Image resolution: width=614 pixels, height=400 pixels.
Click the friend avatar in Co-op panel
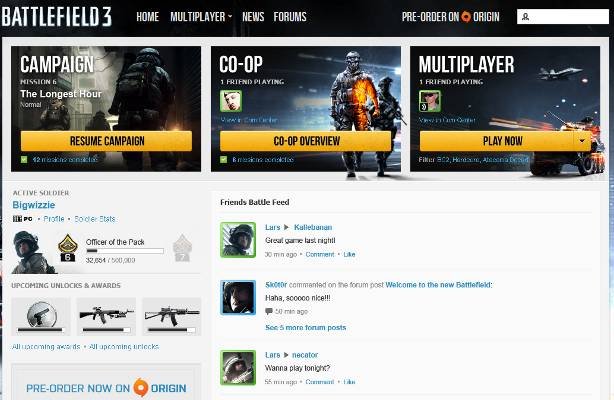[231, 101]
